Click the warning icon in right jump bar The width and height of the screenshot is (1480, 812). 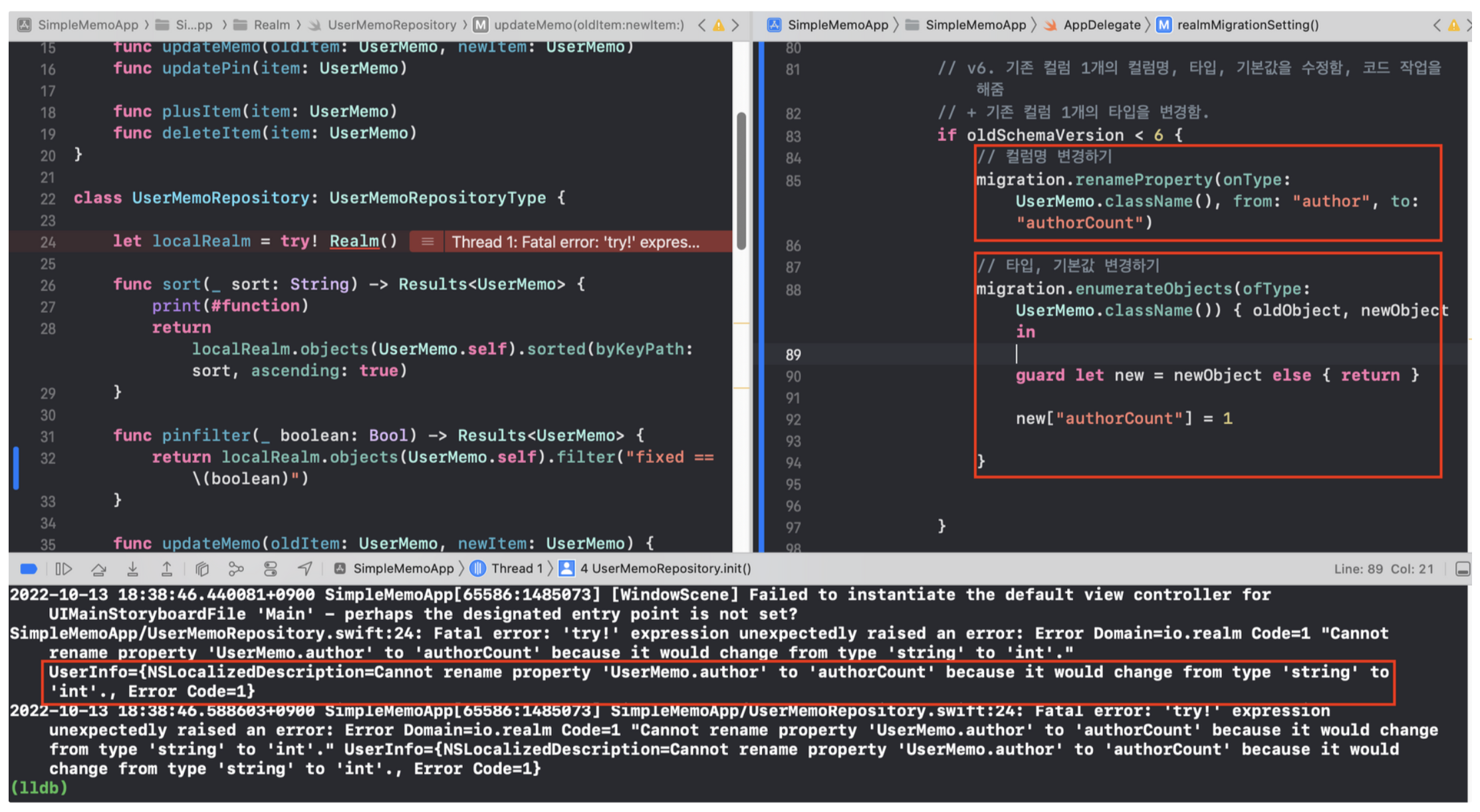tap(1454, 25)
